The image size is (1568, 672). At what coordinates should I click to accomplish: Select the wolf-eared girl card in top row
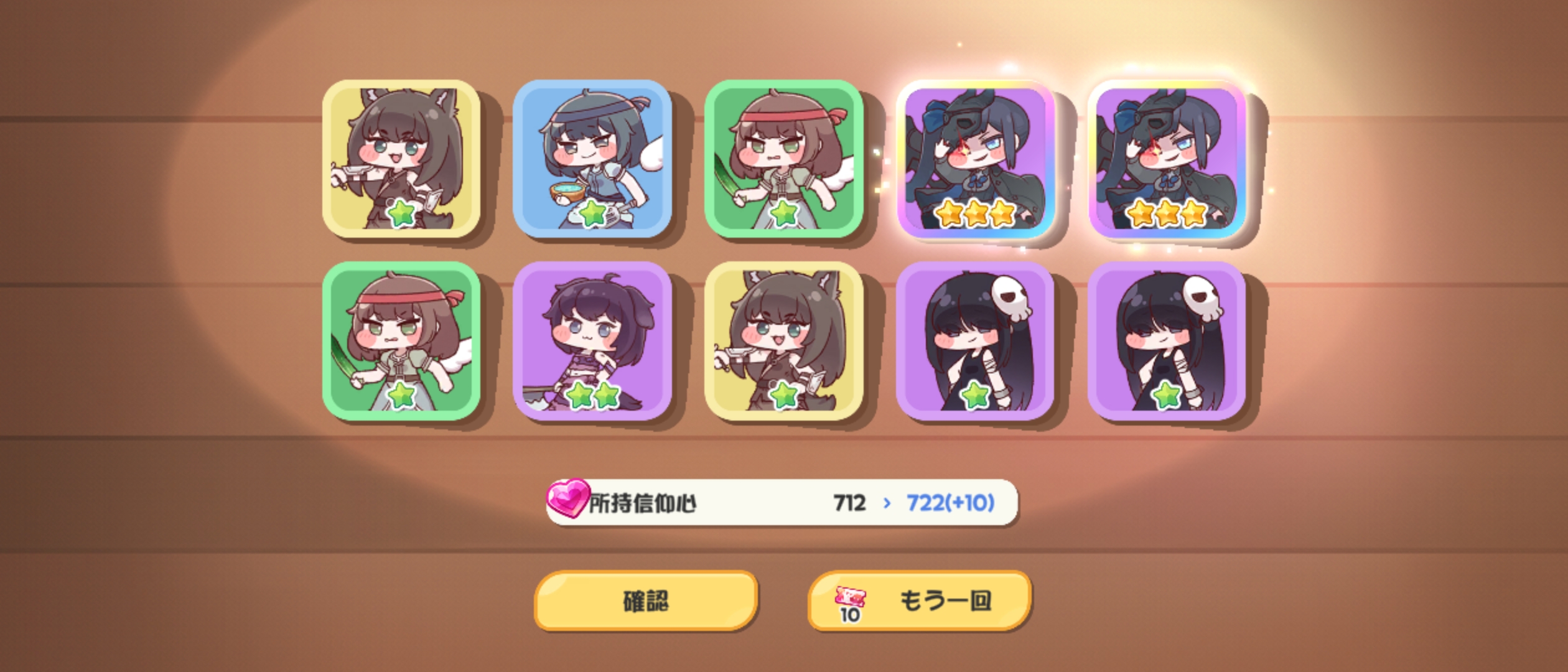401,159
